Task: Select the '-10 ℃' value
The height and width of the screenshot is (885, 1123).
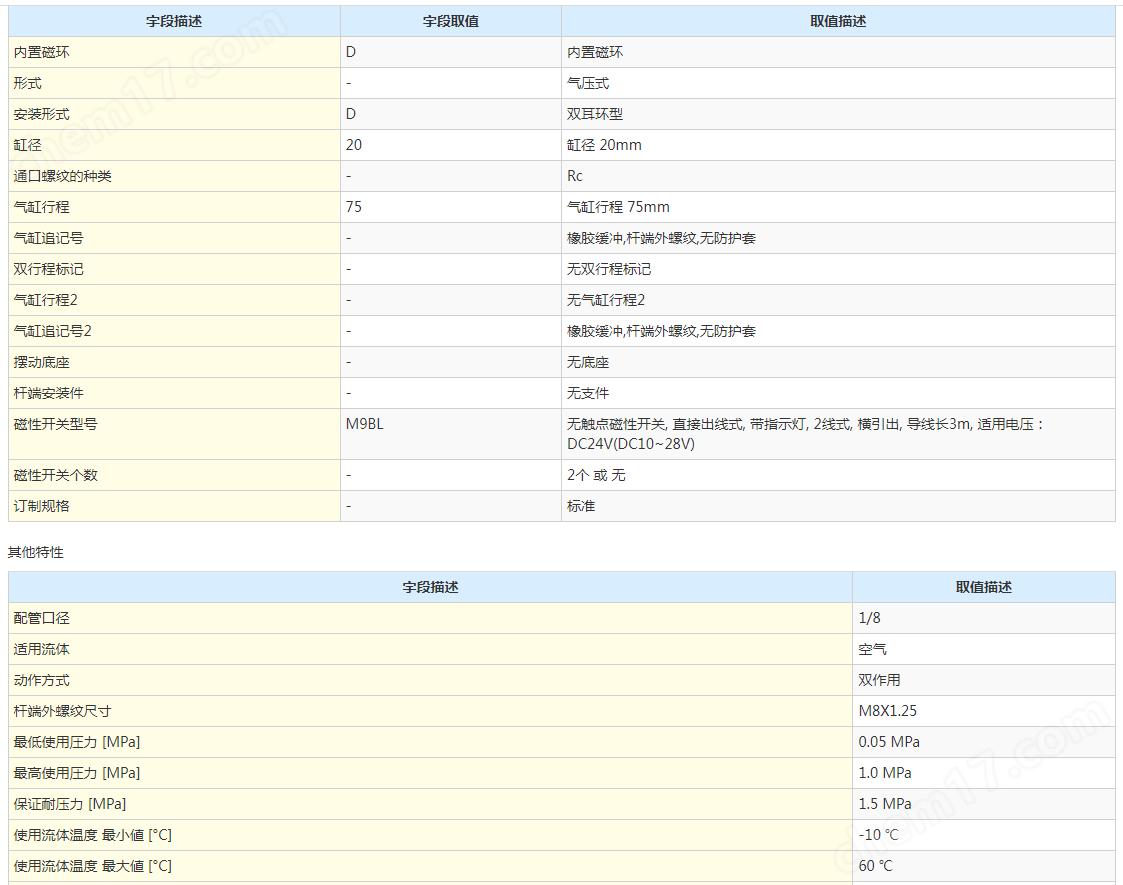Action: point(878,835)
